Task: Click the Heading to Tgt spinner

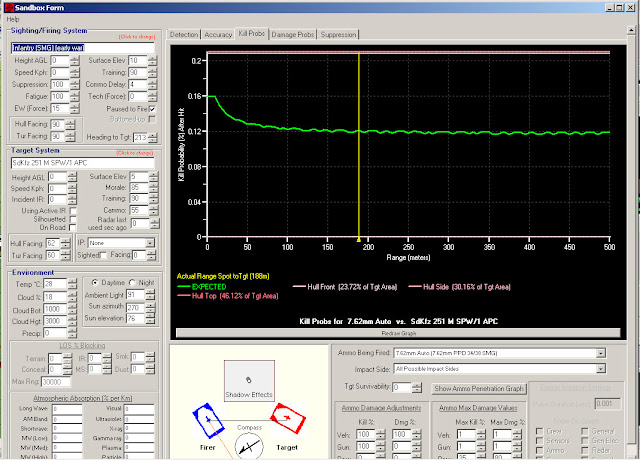Action: 152,138
